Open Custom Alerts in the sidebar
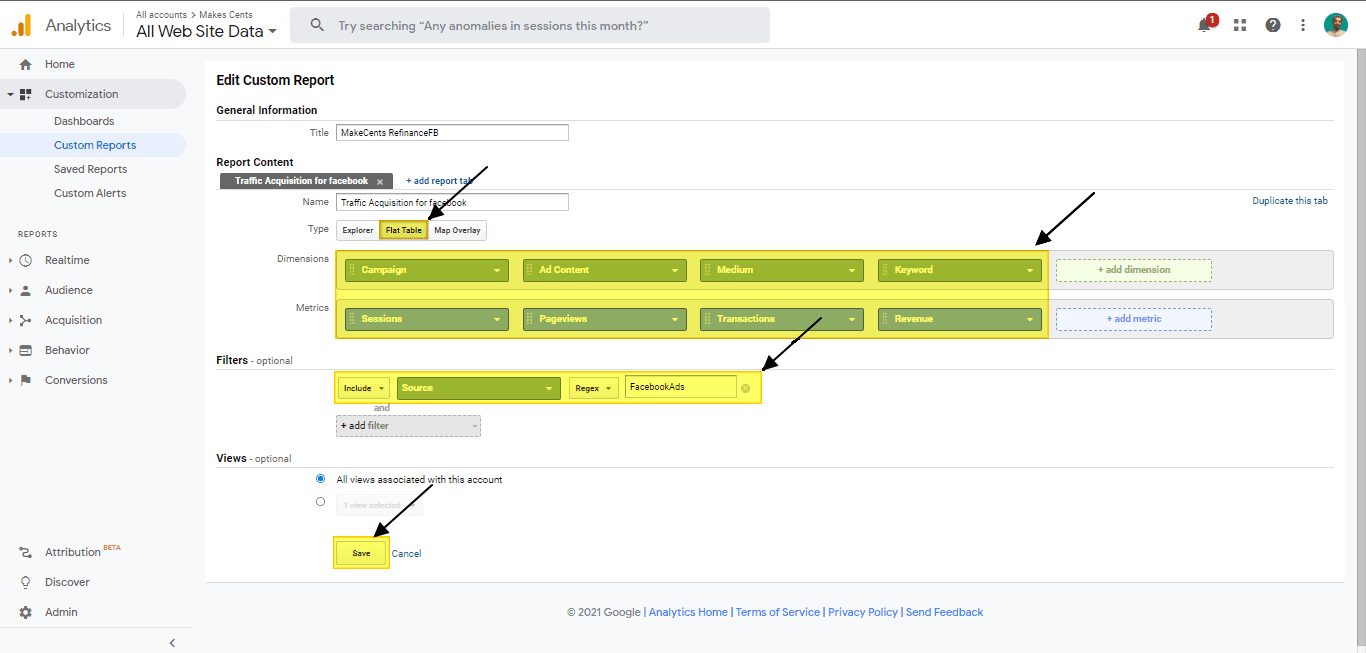This screenshot has height=653, width=1366. [x=90, y=193]
